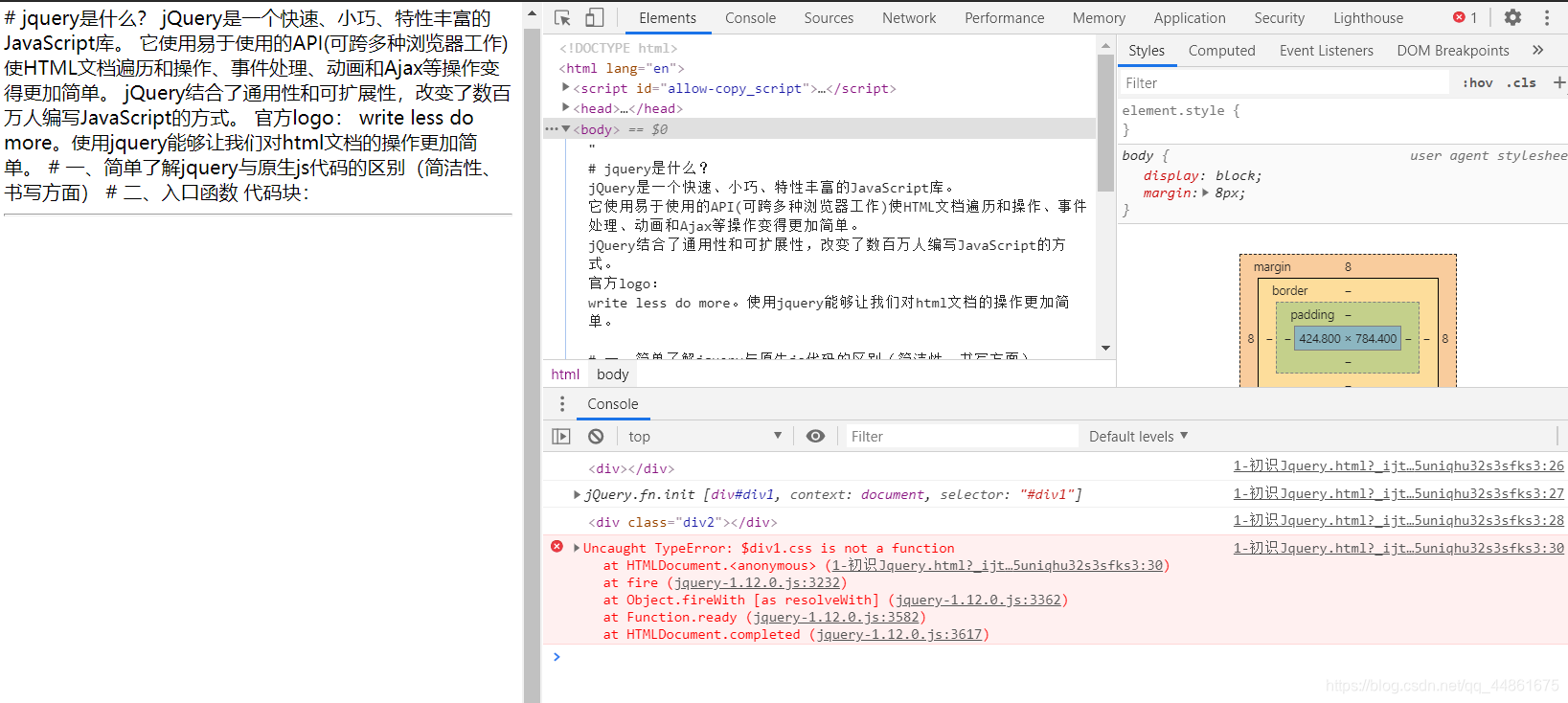Select the Console drawer tab
This screenshot has width=1568, height=703.
coord(613,404)
